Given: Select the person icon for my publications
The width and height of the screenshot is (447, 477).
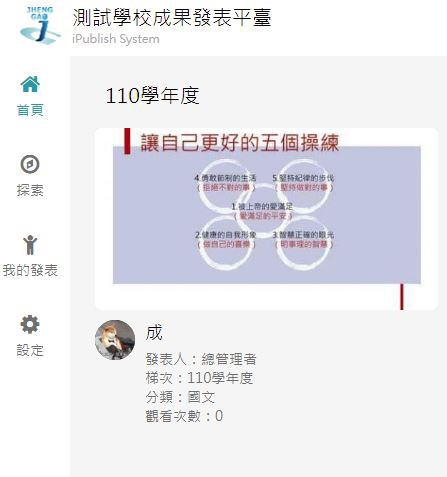Looking at the screenshot, I should tap(30, 245).
